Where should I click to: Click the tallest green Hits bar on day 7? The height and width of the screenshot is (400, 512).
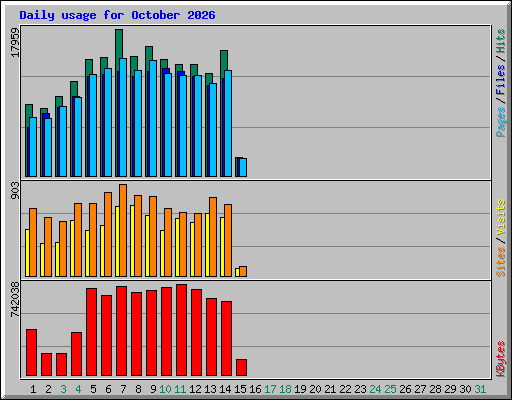[x=119, y=43]
